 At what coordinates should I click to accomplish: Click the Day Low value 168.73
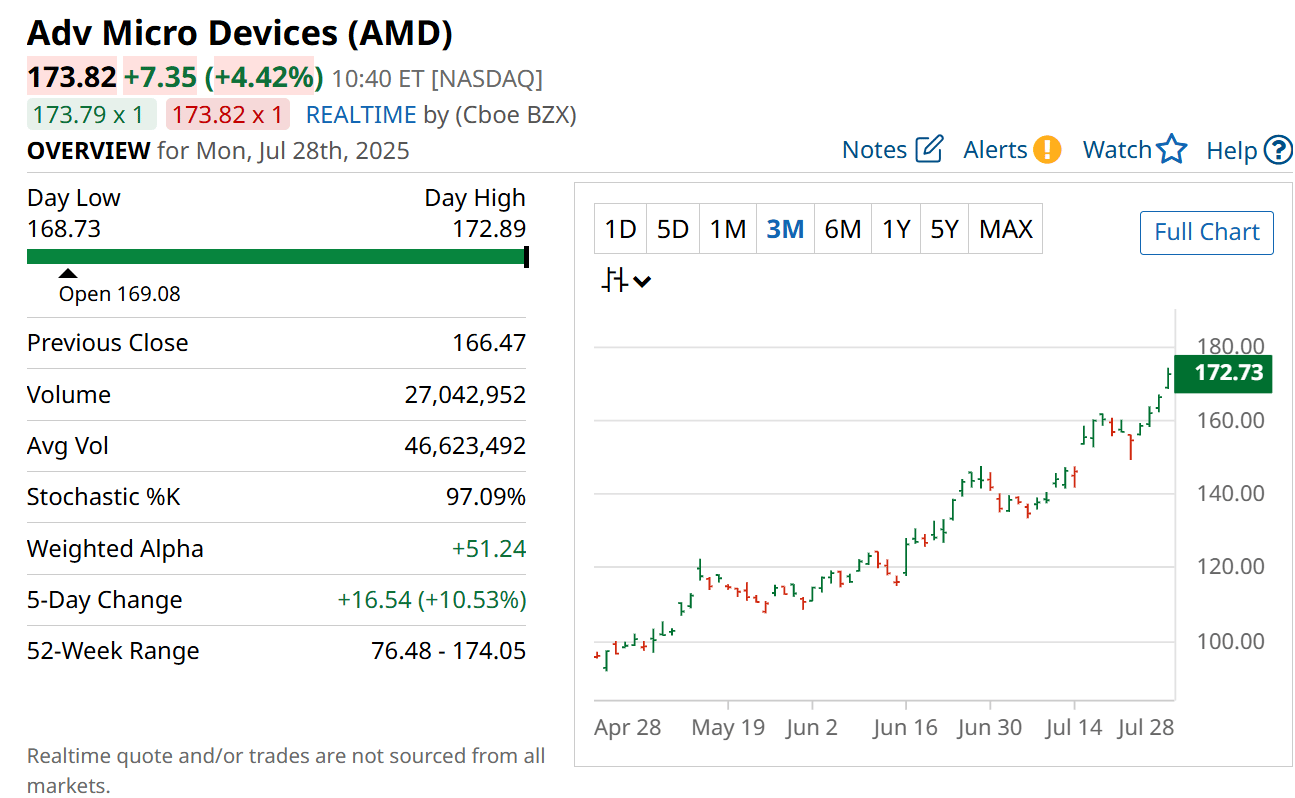point(64,229)
